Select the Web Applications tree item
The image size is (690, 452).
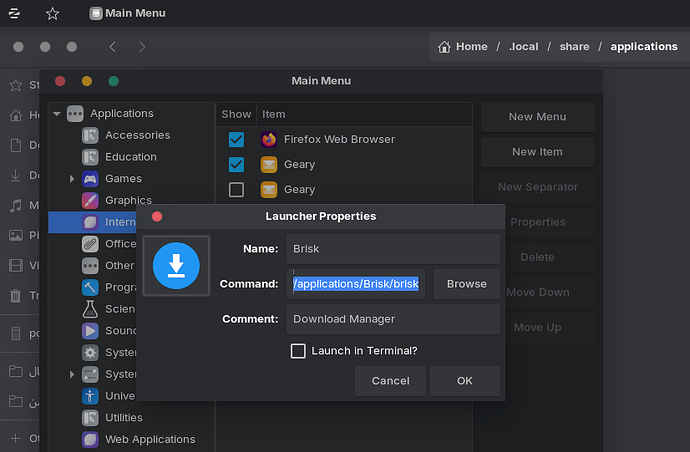[x=150, y=439]
